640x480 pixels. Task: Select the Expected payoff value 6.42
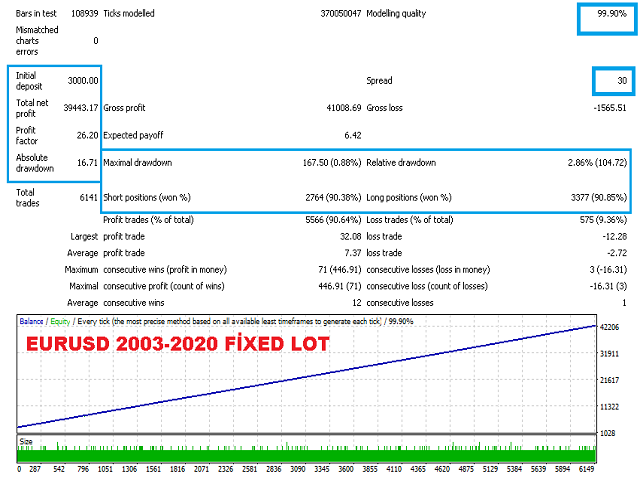(x=353, y=135)
